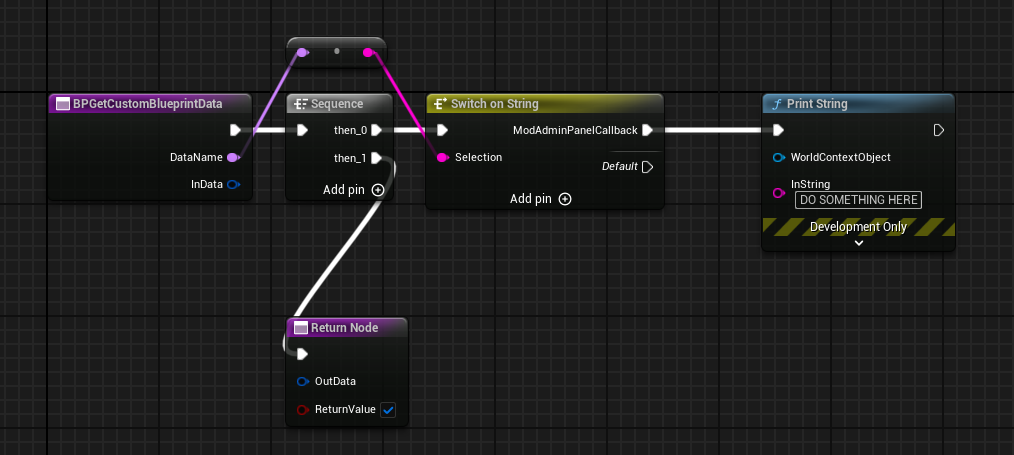Click the Selection input pin
Image resolution: width=1014 pixels, height=455 pixels.
(x=442, y=157)
